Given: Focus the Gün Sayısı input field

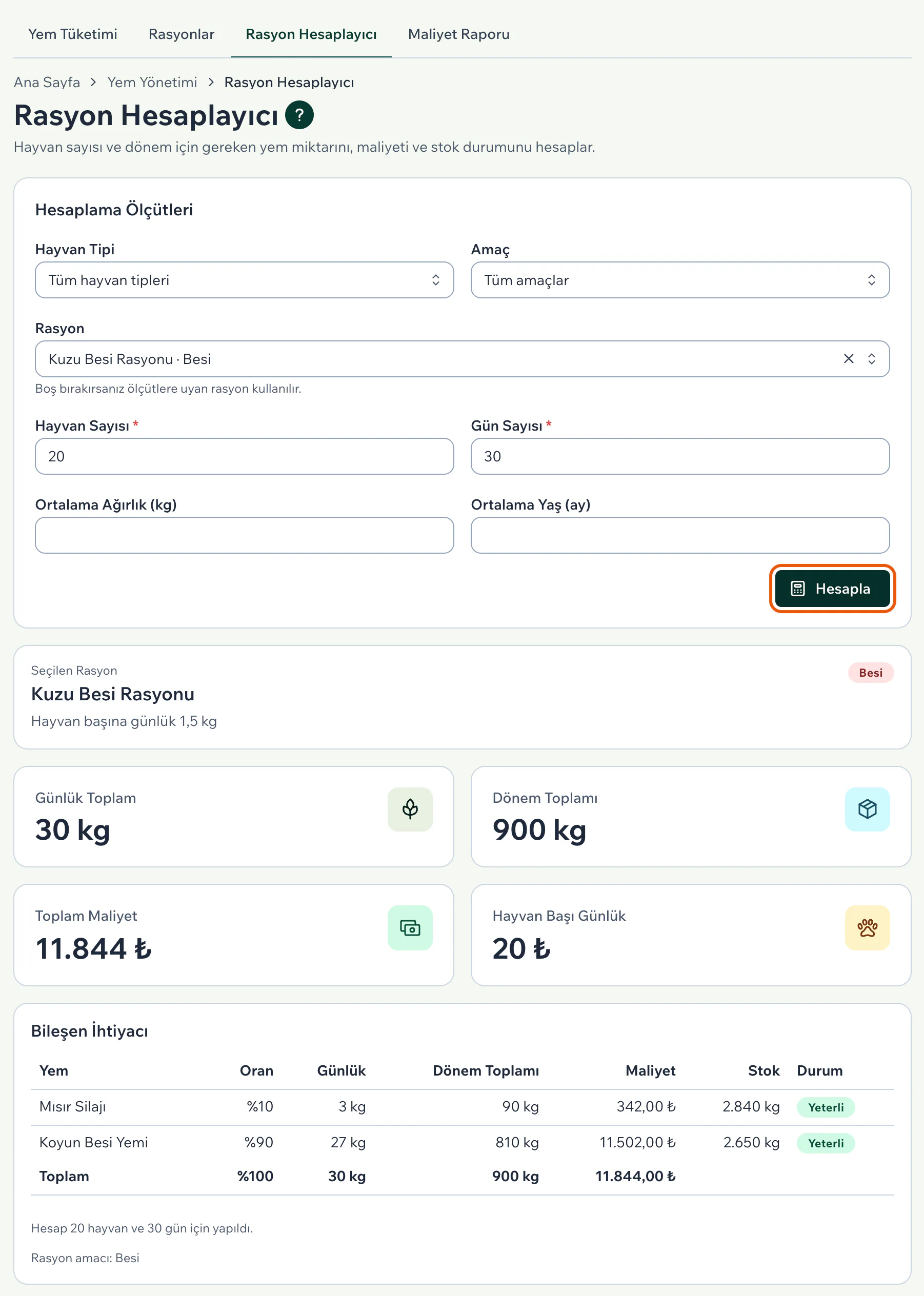Looking at the screenshot, I should [680, 456].
